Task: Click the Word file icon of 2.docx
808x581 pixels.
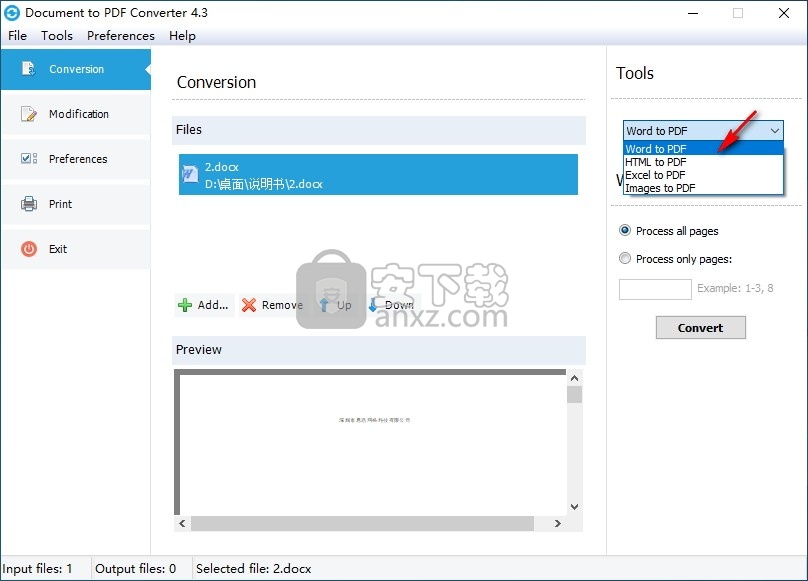Action: 190,174
